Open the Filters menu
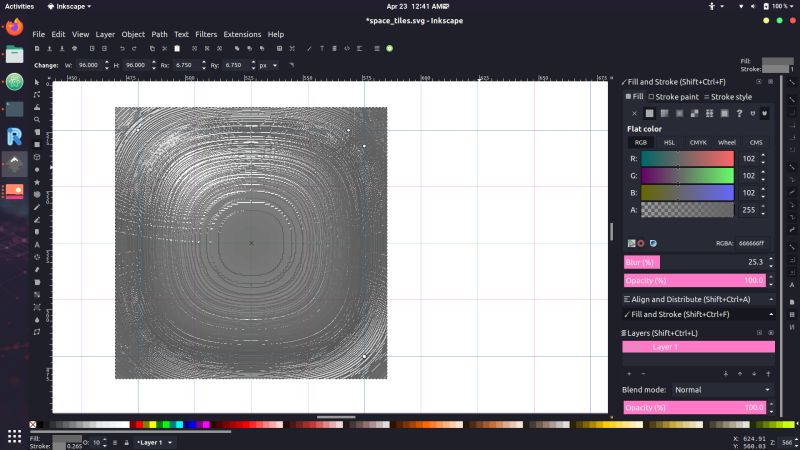The width and height of the screenshot is (800, 450). tap(206, 34)
